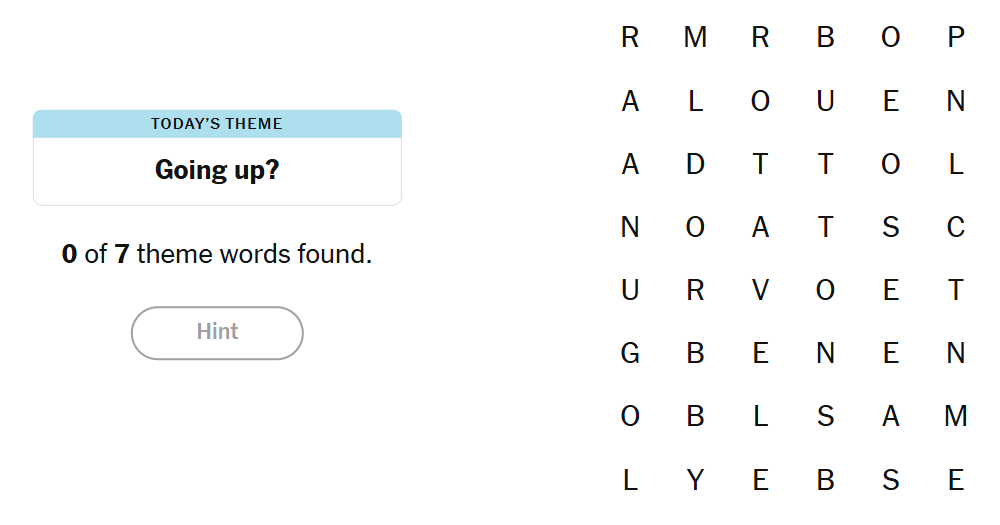
Task: Pick the letter S between T and C
Action: (891, 228)
